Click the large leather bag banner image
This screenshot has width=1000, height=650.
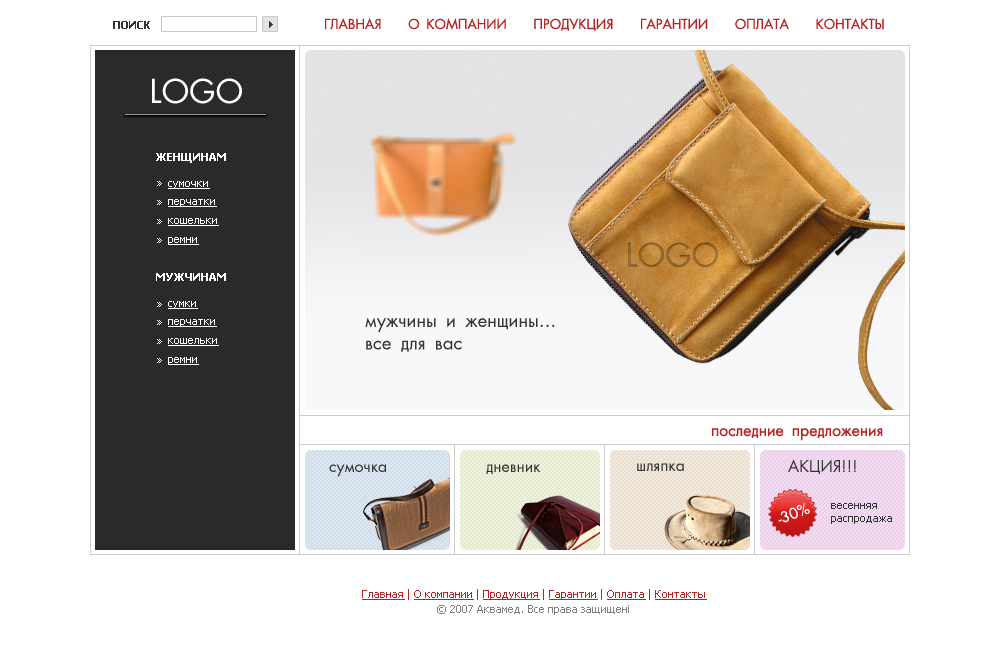605,230
